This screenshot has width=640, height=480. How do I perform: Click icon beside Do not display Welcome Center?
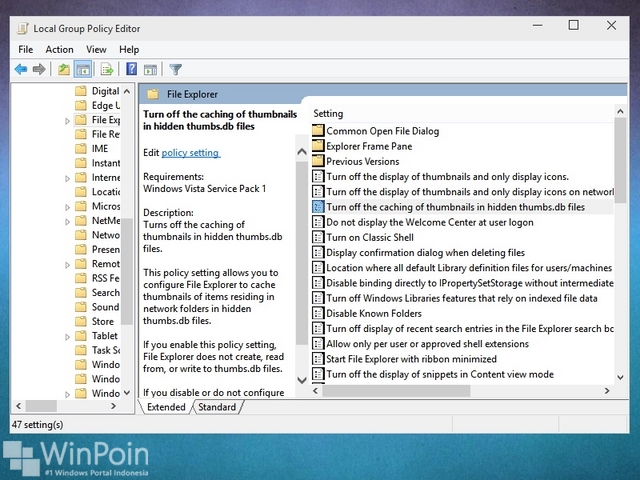pos(318,222)
